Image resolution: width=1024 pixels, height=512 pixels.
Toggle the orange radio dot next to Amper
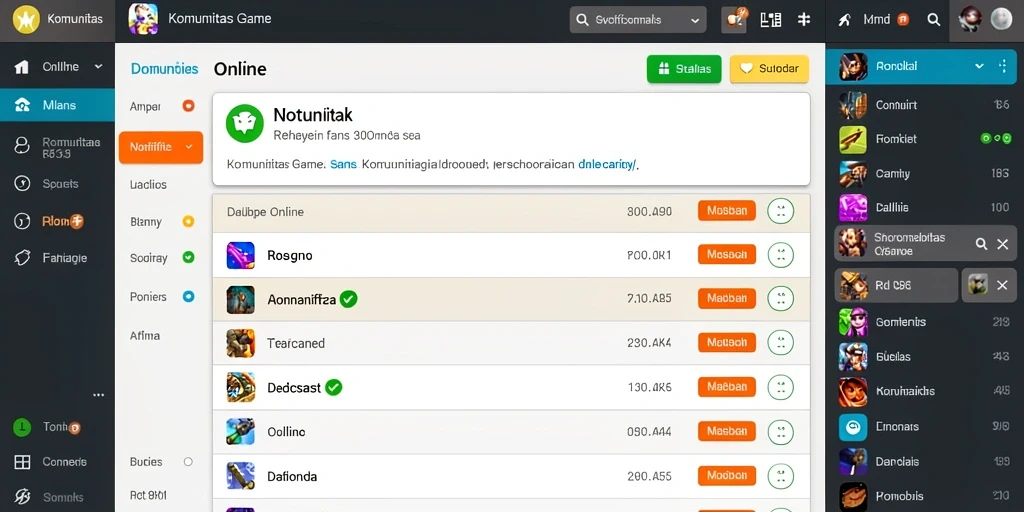point(188,106)
